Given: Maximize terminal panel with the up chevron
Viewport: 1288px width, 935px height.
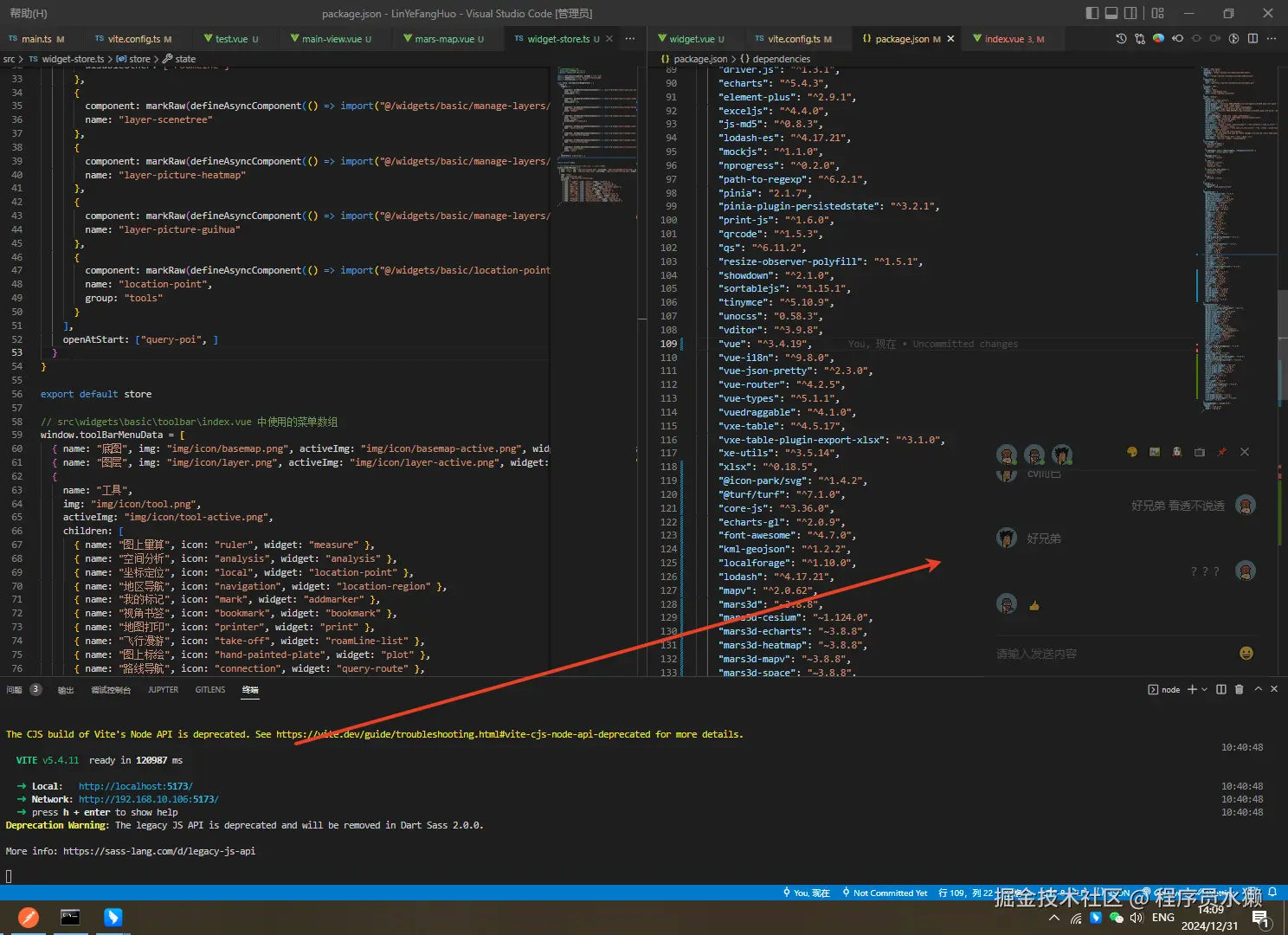Looking at the screenshot, I should [x=1259, y=689].
